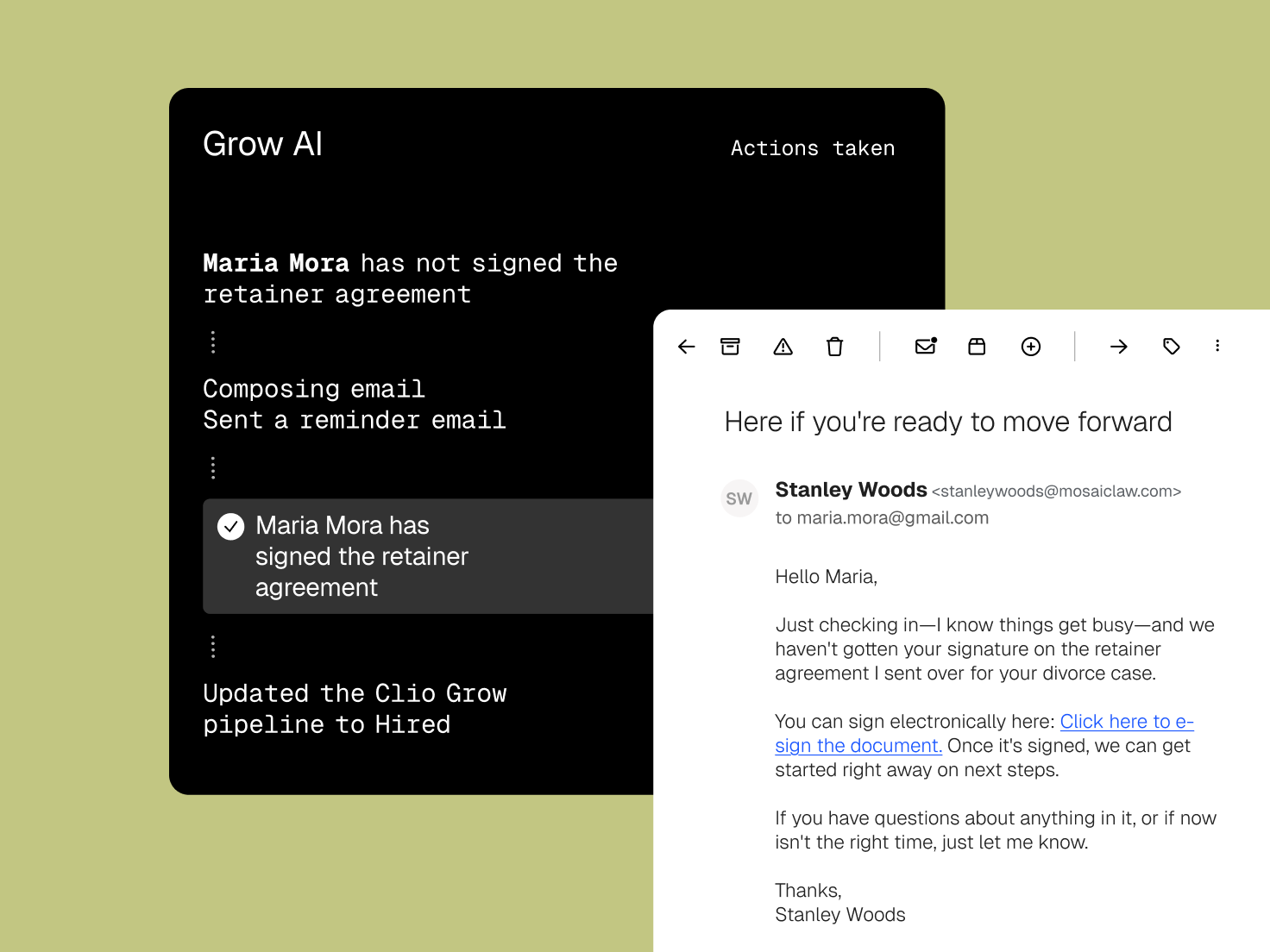Go back using the left arrow icon
The height and width of the screenshot is (952, 1270).
(687, 347)
